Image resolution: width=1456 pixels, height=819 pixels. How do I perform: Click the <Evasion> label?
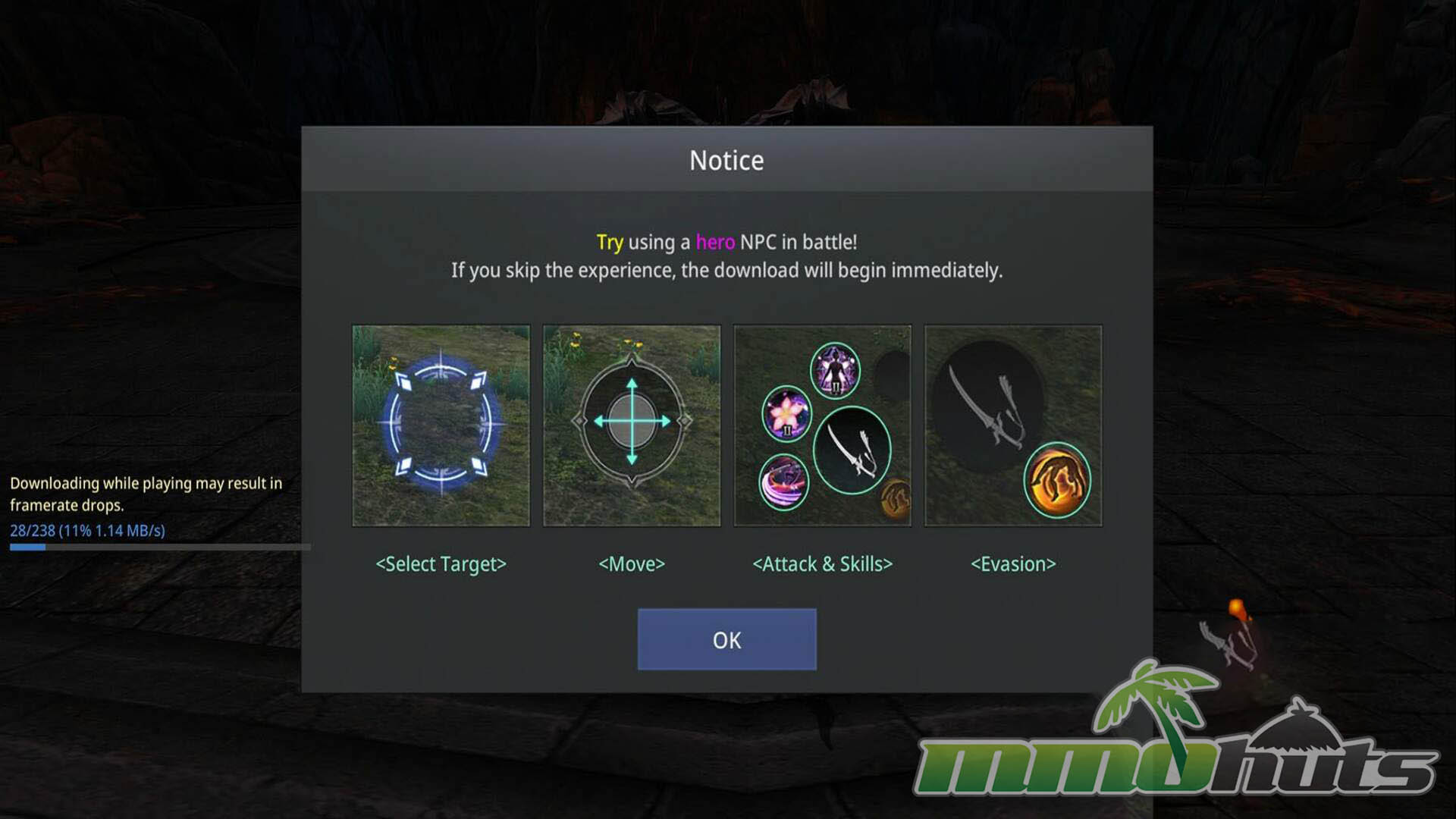pos(1013,563)
